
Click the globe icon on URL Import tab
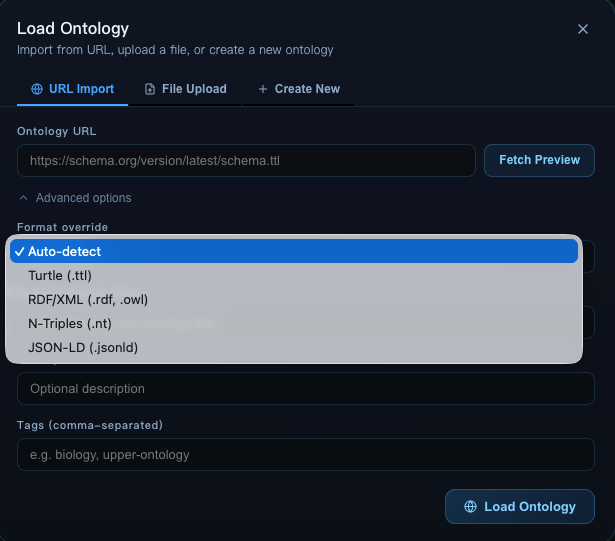point(37,89)
